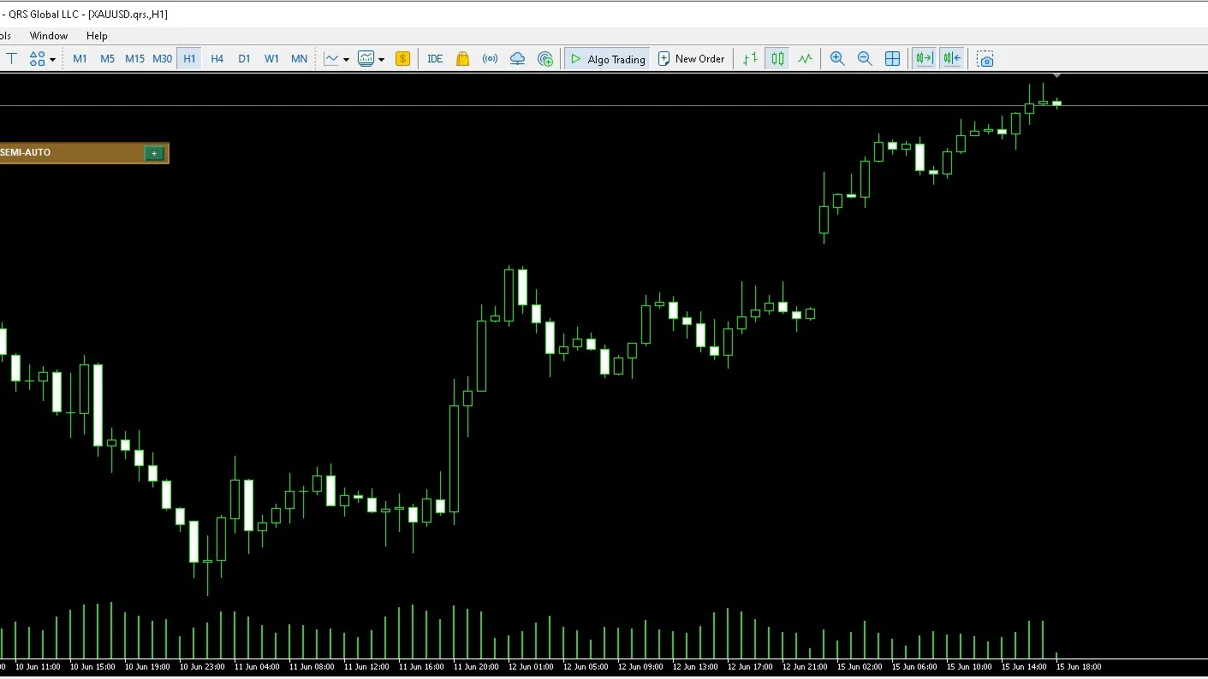This screenshot has height=679, width=1208.
Task: Take a chart screenshot with the camera icon
Action: point(985,59)
